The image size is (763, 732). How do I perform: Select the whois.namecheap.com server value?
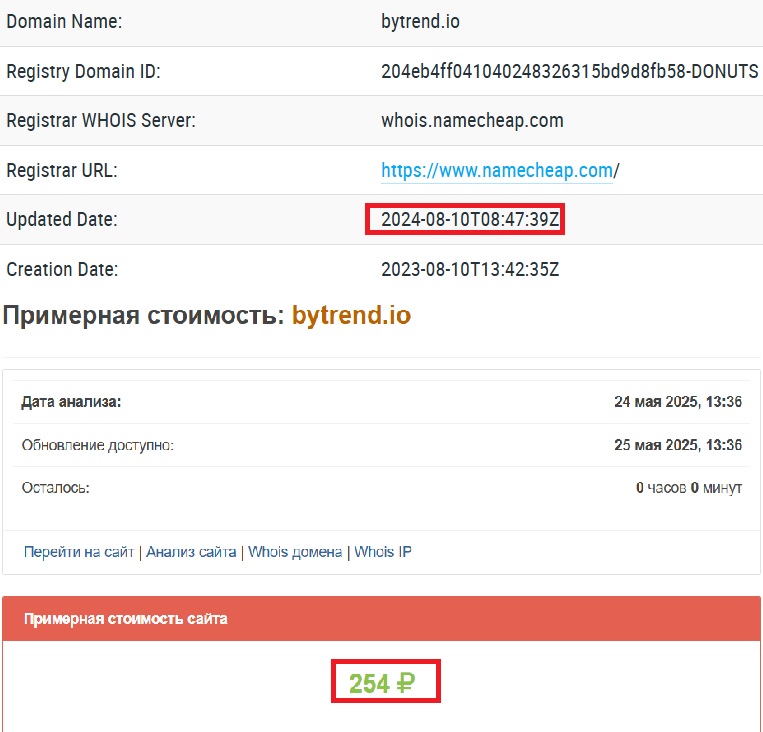tap(472, 121)
